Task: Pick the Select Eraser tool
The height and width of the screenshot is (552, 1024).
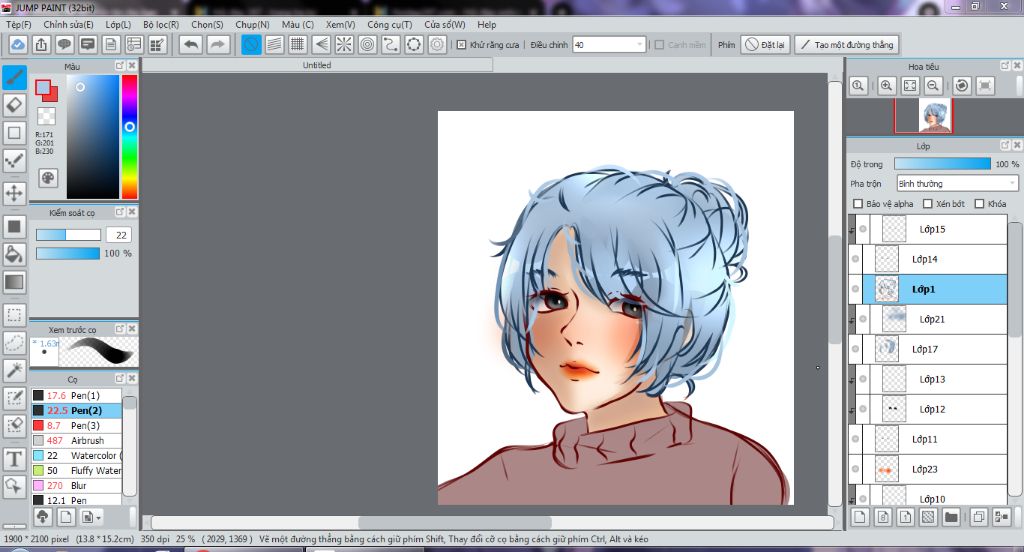Action: click(14, 425)
